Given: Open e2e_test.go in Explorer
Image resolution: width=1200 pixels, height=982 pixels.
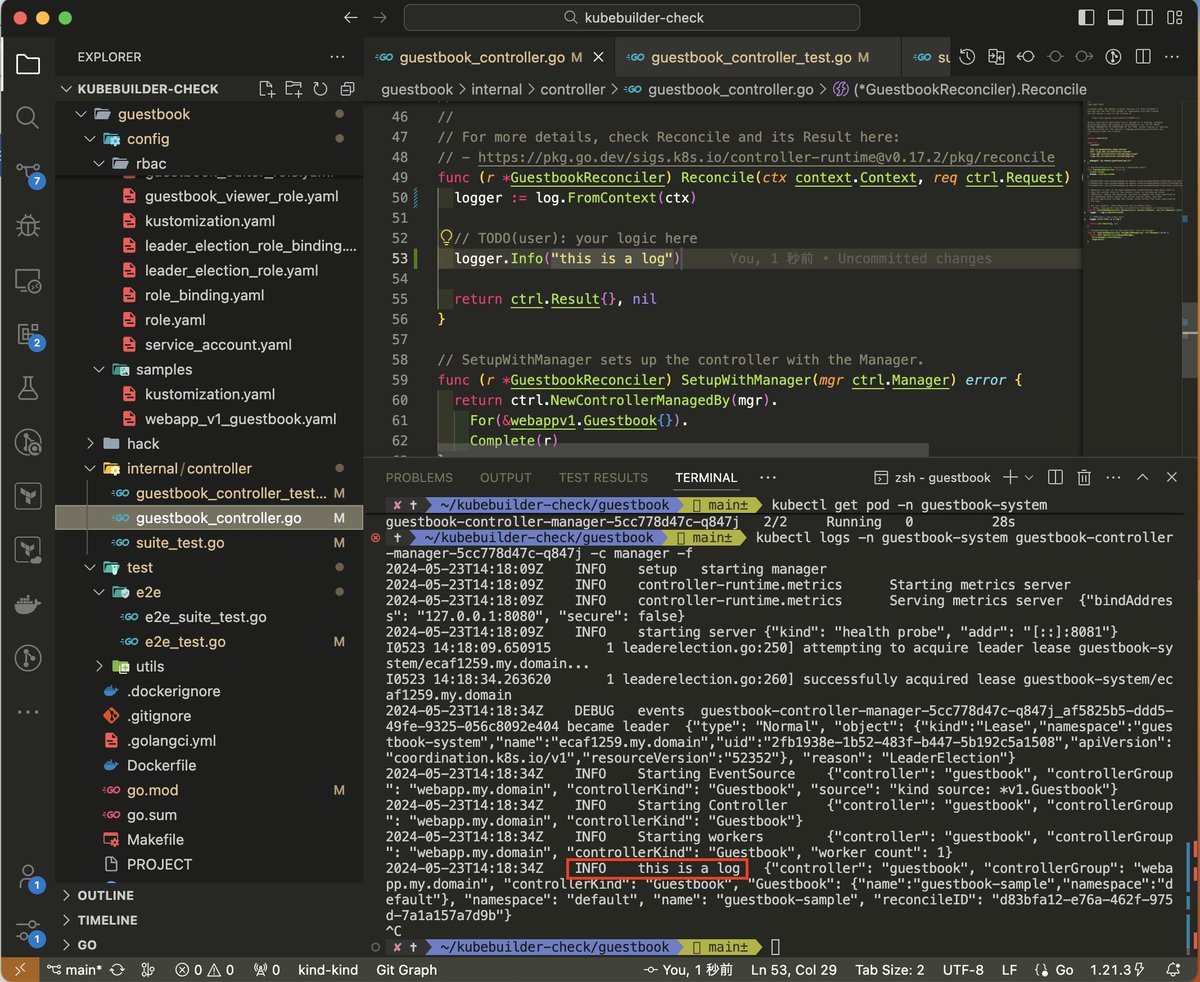Looking at the screenshot, I should (x=184, y=641).
